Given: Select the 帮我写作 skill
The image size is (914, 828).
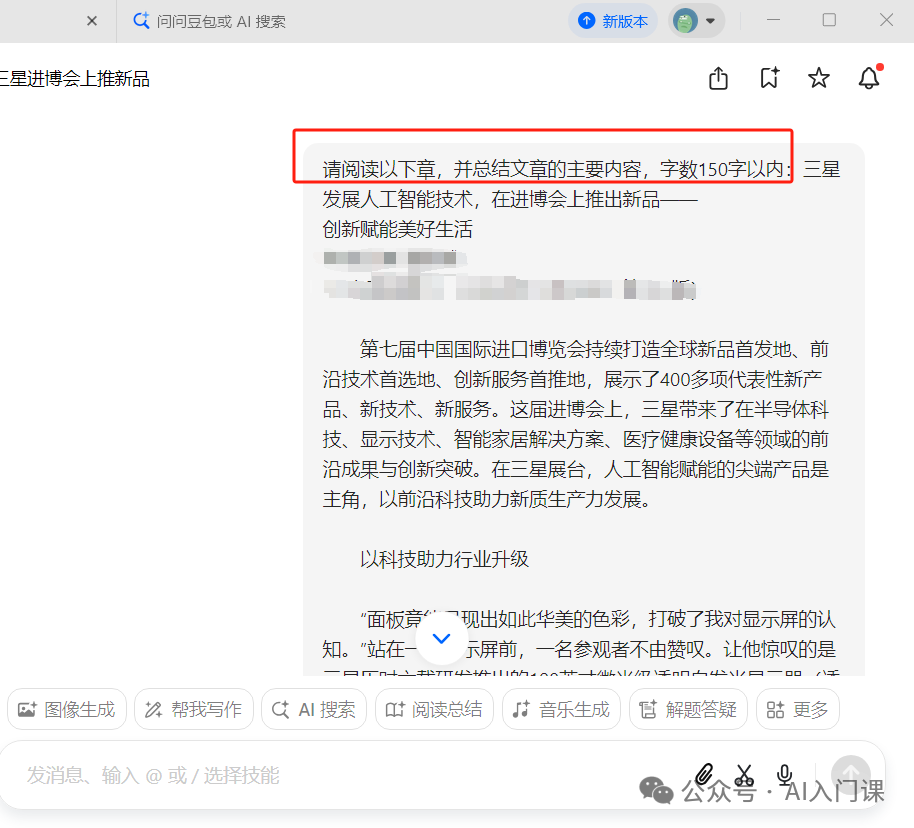Looking at the screenshot, I should [194, 710].
